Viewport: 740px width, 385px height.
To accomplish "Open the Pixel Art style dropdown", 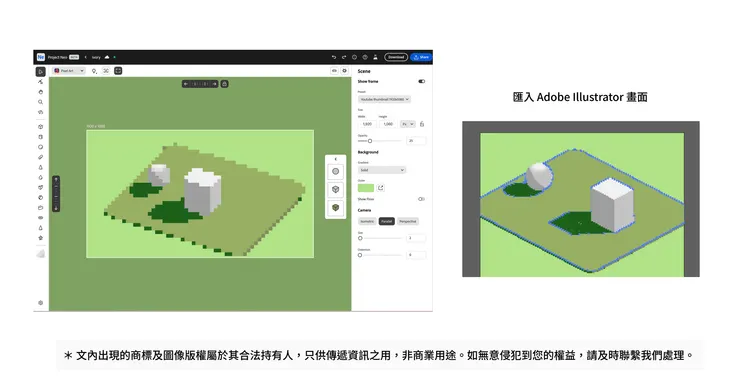I will 69,71.
